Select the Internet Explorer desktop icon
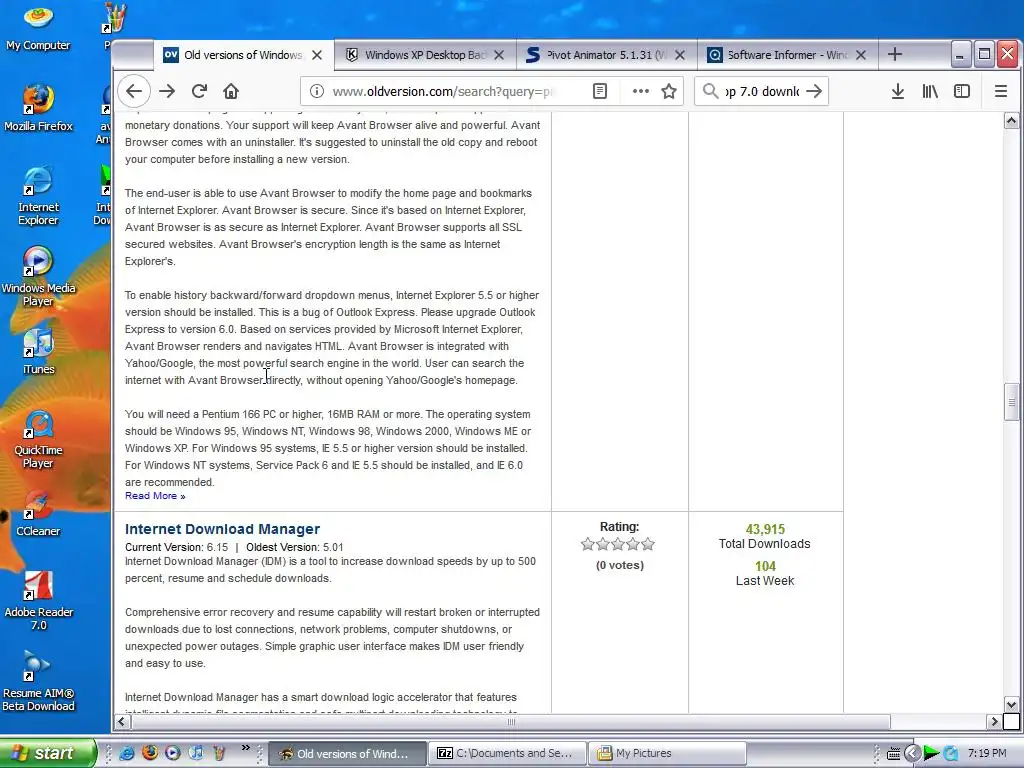1024x768 pixels. click(x=38, y=196)
